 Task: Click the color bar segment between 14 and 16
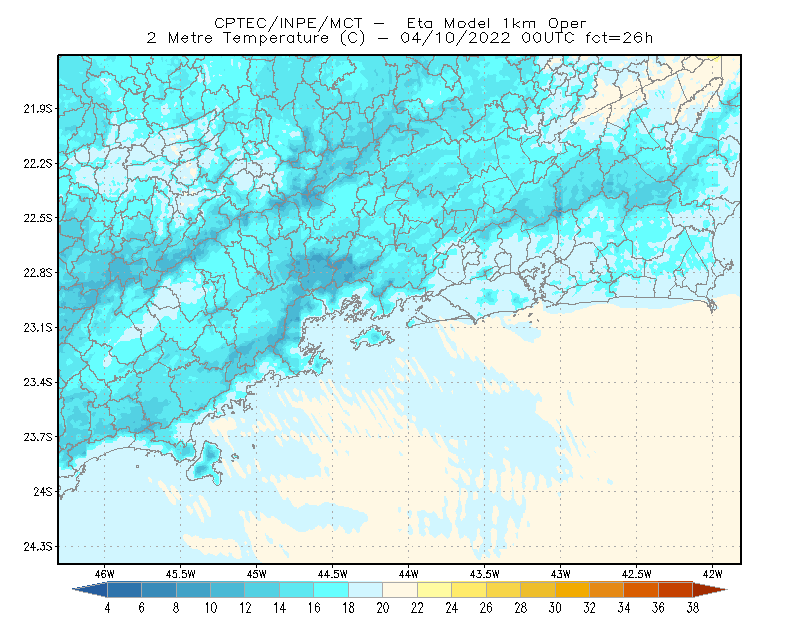tap(297, 590)
